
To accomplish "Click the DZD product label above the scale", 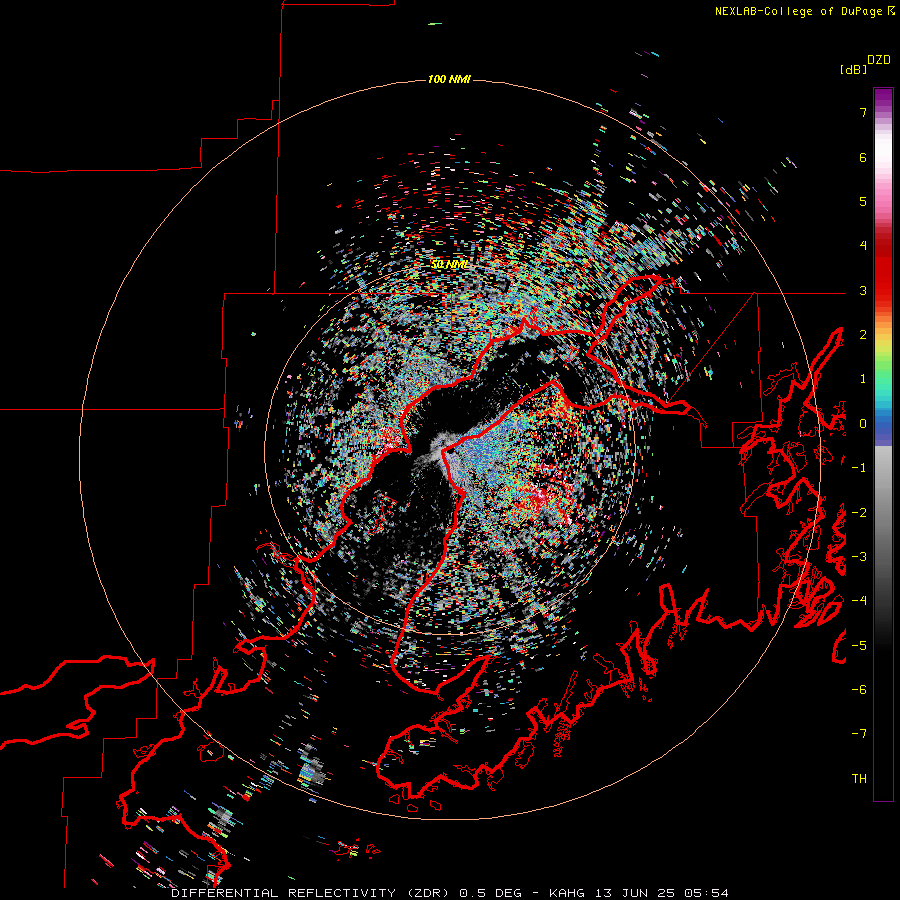I will tap(878, 60).
